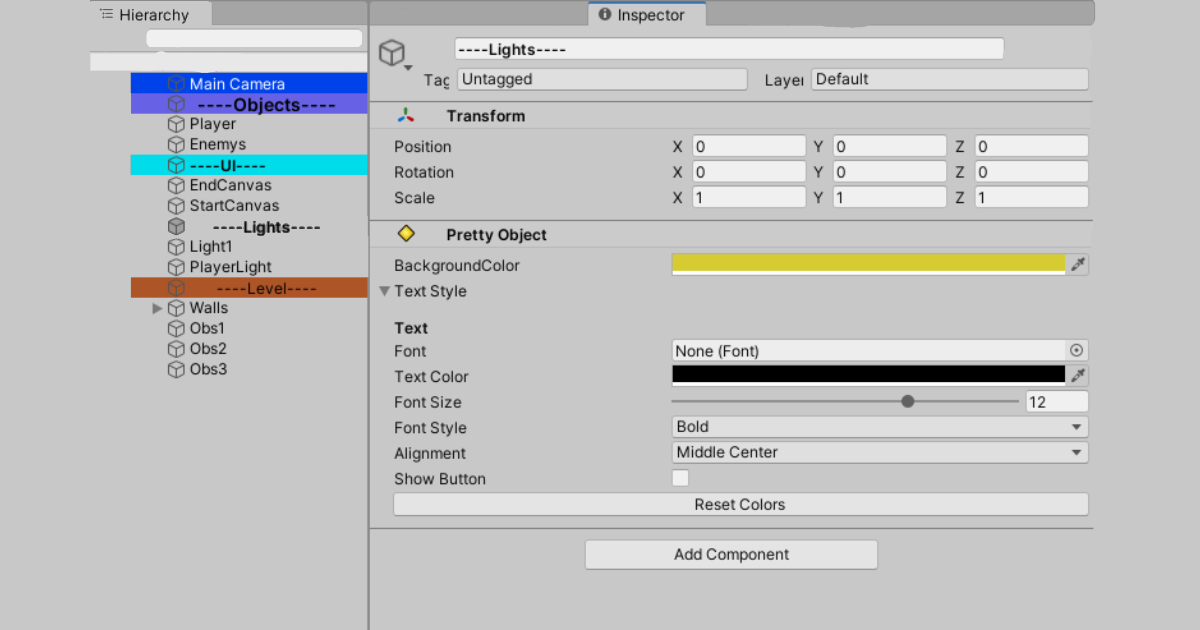
Task: Open the Font object picker circle
Action: tap(1076, 351)
